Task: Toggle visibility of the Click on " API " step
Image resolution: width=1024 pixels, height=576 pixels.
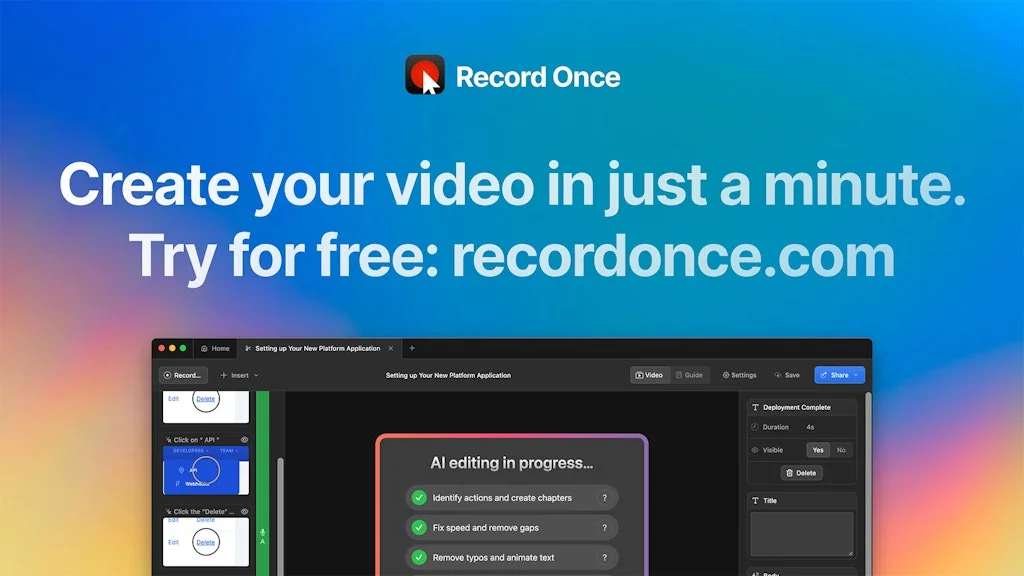Action: [x=244, y=440]
